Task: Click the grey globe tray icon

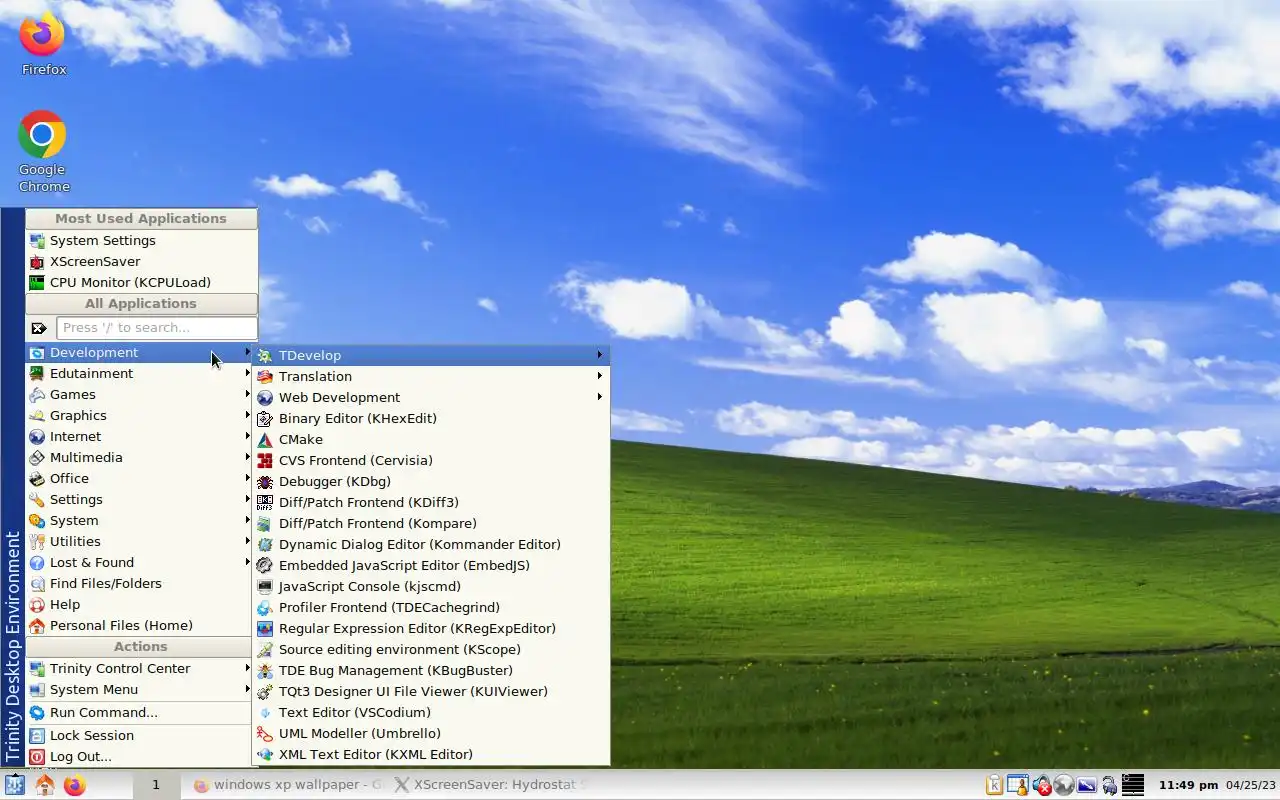Action: [1063, 785]
